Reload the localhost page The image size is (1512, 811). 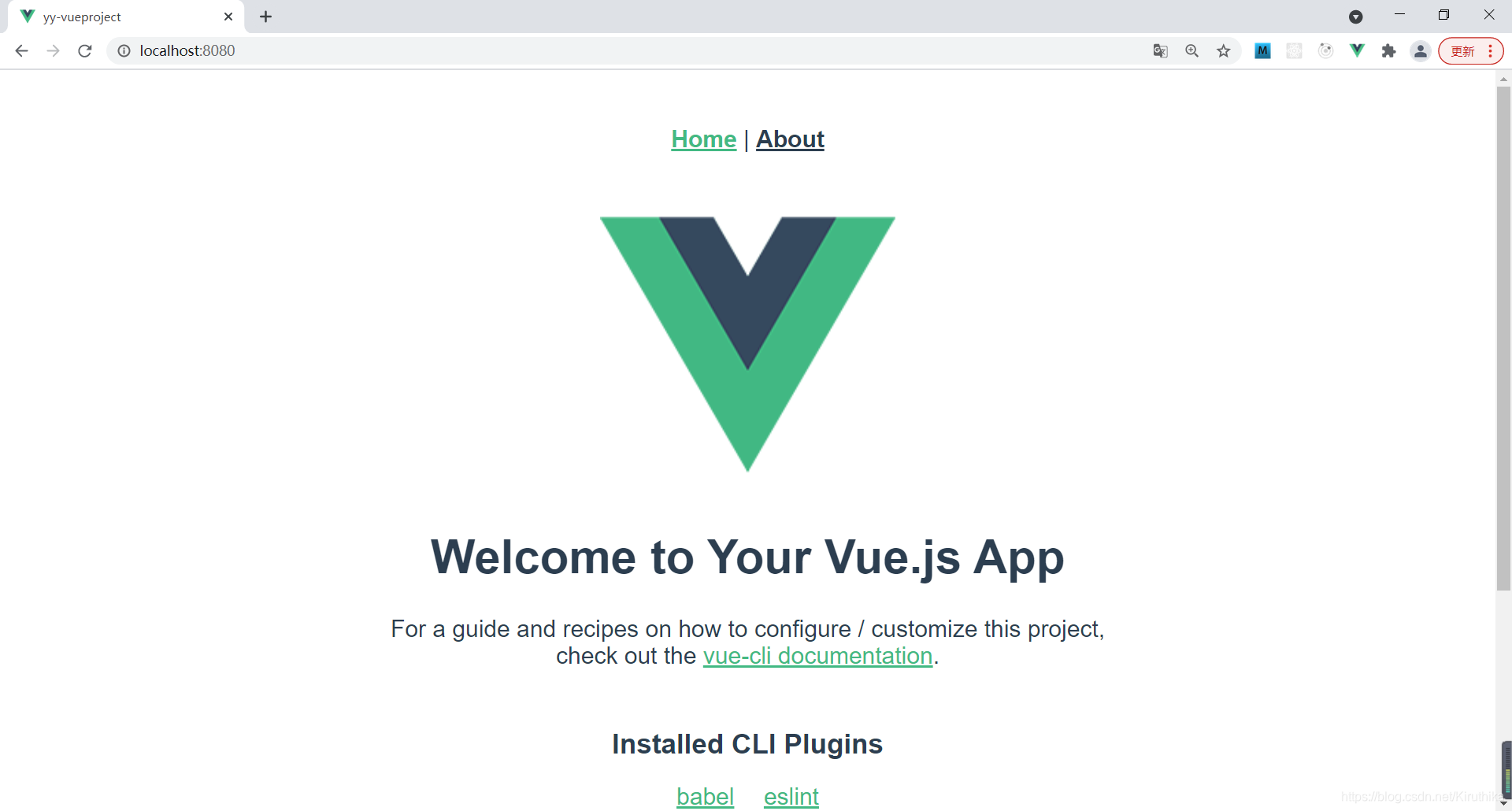pos(85,51)
